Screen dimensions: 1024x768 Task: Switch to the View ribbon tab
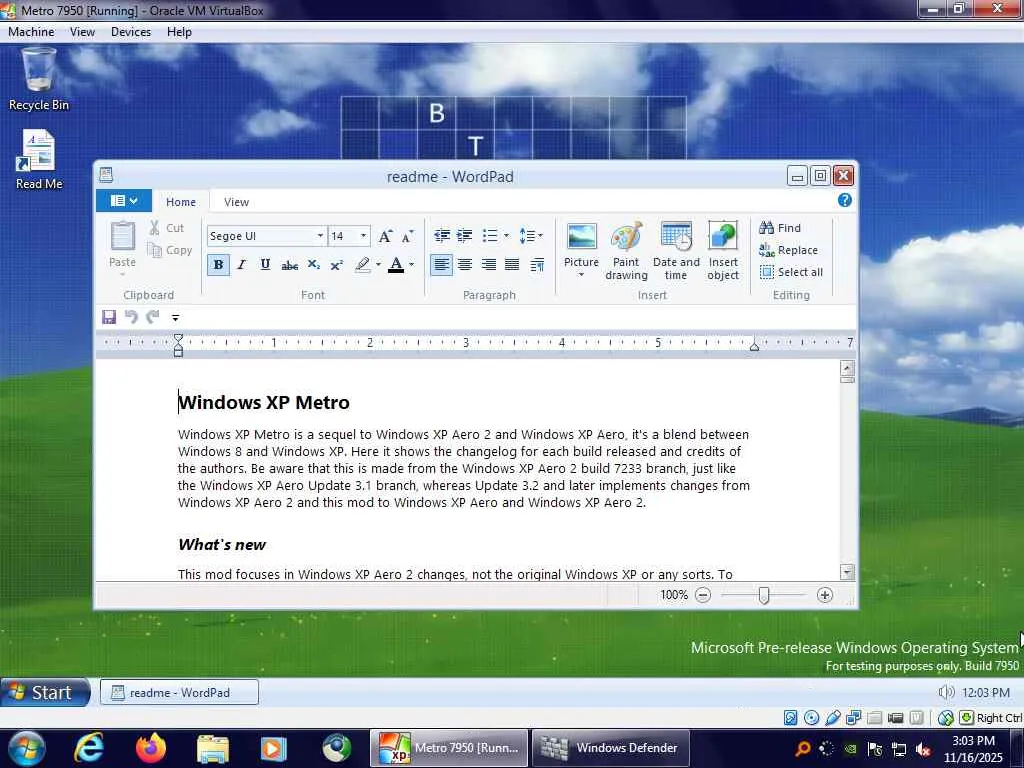(236, 202)
